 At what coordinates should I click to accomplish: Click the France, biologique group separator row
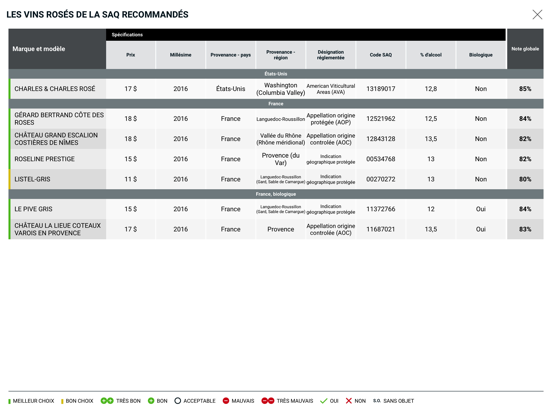[276, 194]
